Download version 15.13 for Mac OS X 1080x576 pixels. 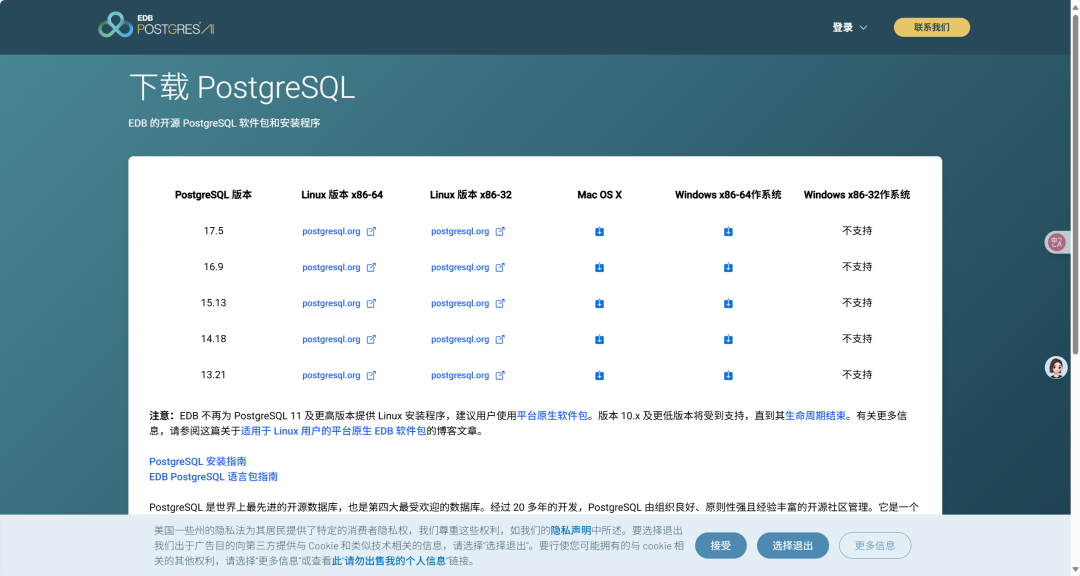click(599, 303)
